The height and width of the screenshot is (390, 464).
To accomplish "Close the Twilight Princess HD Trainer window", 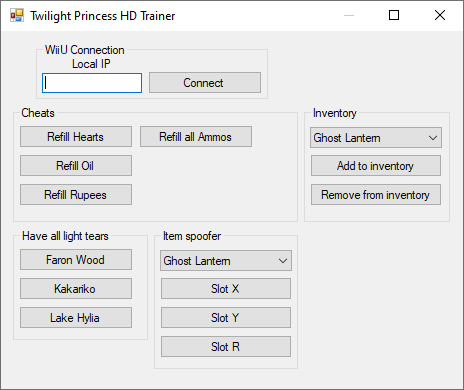I will pyautogui.click(x=440, y=15).
